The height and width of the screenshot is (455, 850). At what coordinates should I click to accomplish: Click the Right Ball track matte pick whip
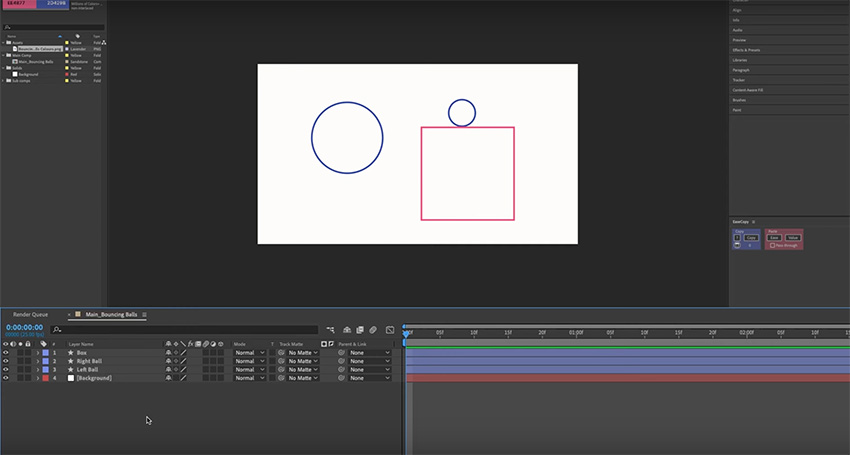click(281, 361)
